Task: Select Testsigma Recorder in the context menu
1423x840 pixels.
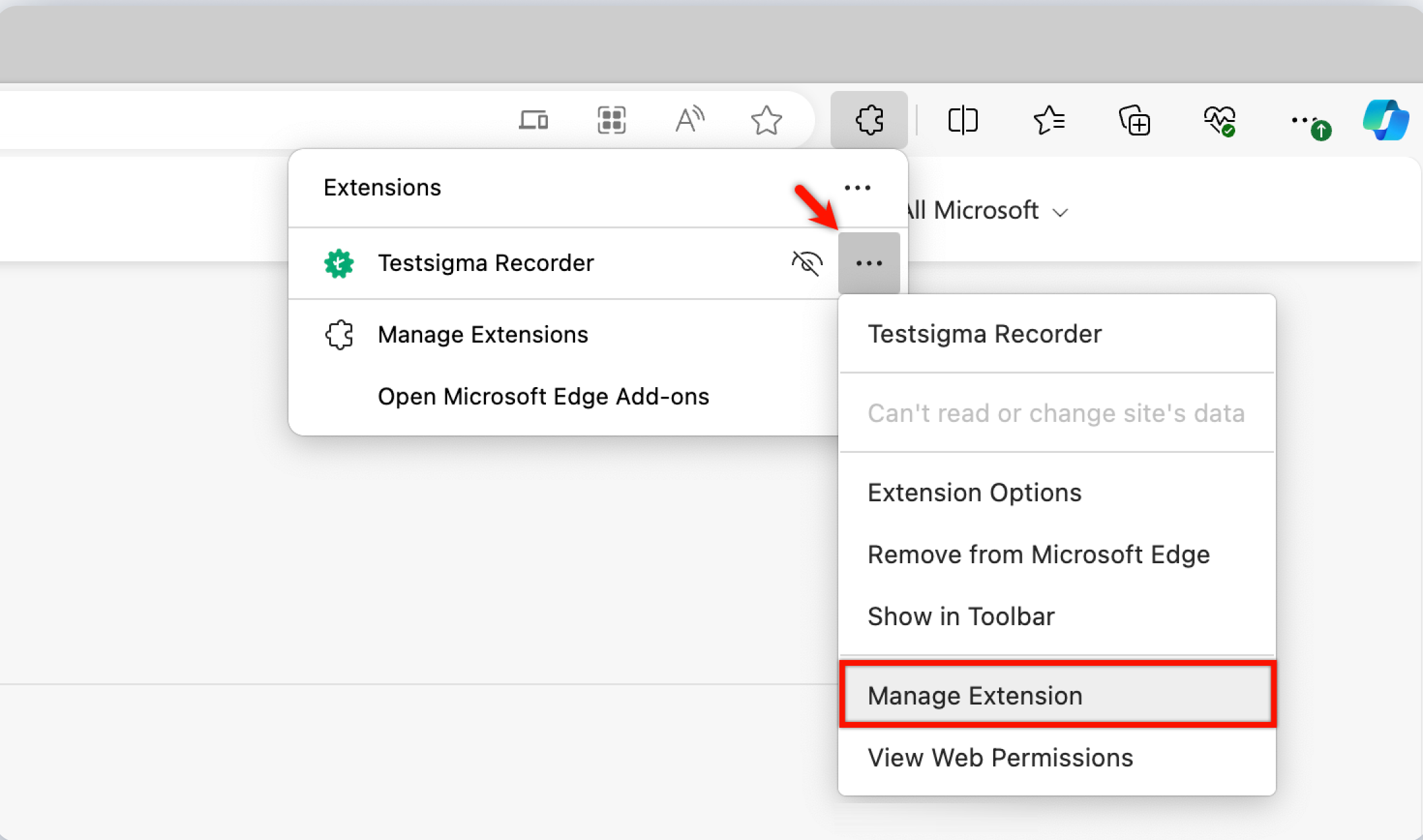Action: click(1057, 334)
